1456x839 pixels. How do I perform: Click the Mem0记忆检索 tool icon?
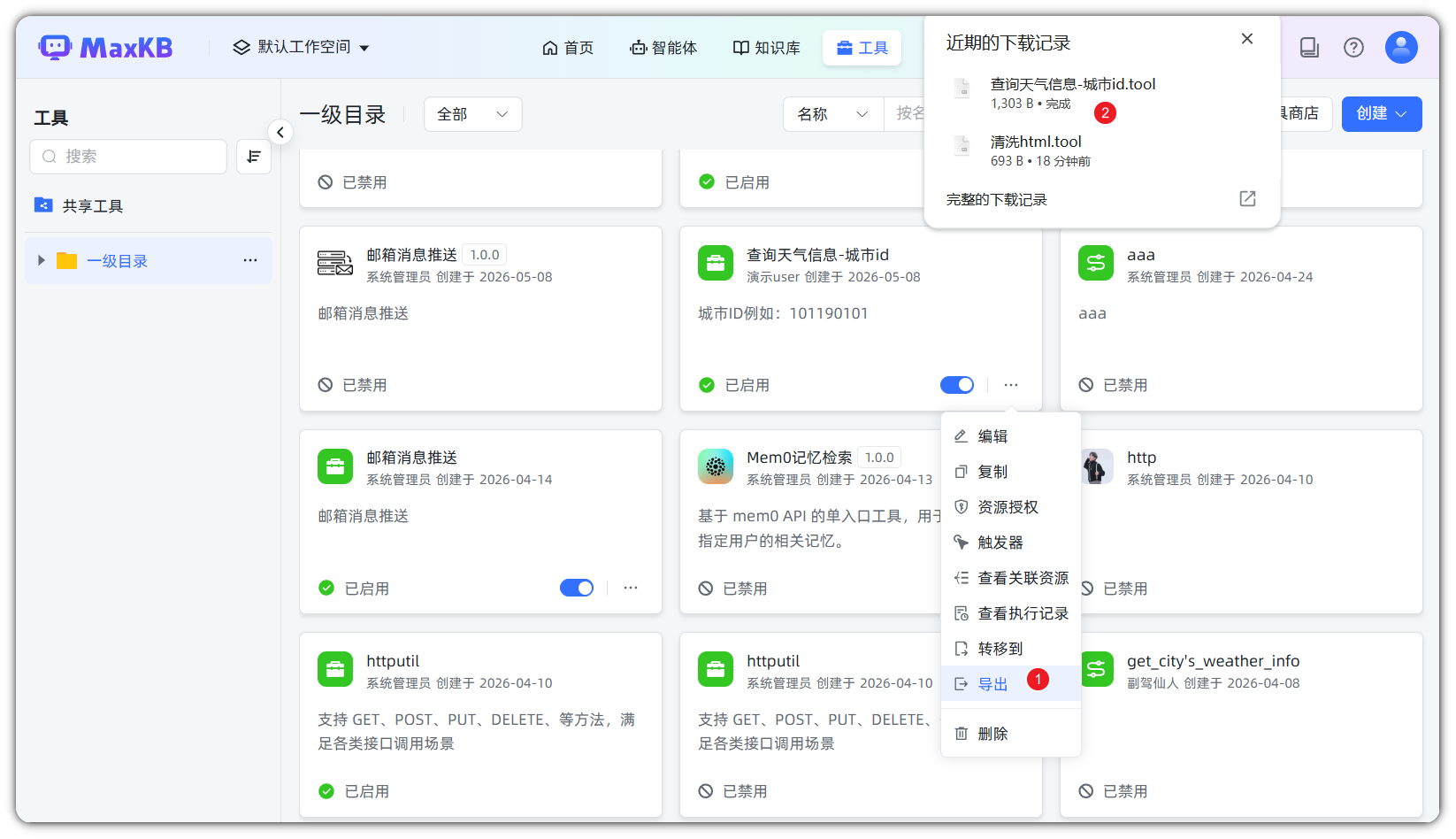pos(716,466)
